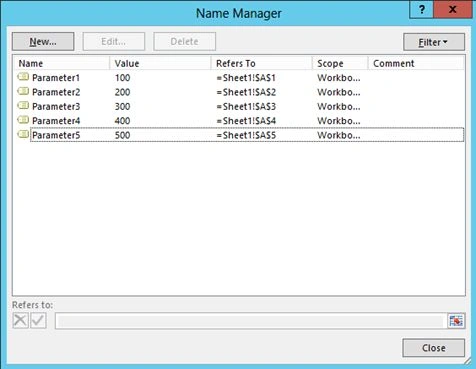Click the name tag icon beside Parameter5
Viewport: 476px width, 369px height.
[23, 134]
